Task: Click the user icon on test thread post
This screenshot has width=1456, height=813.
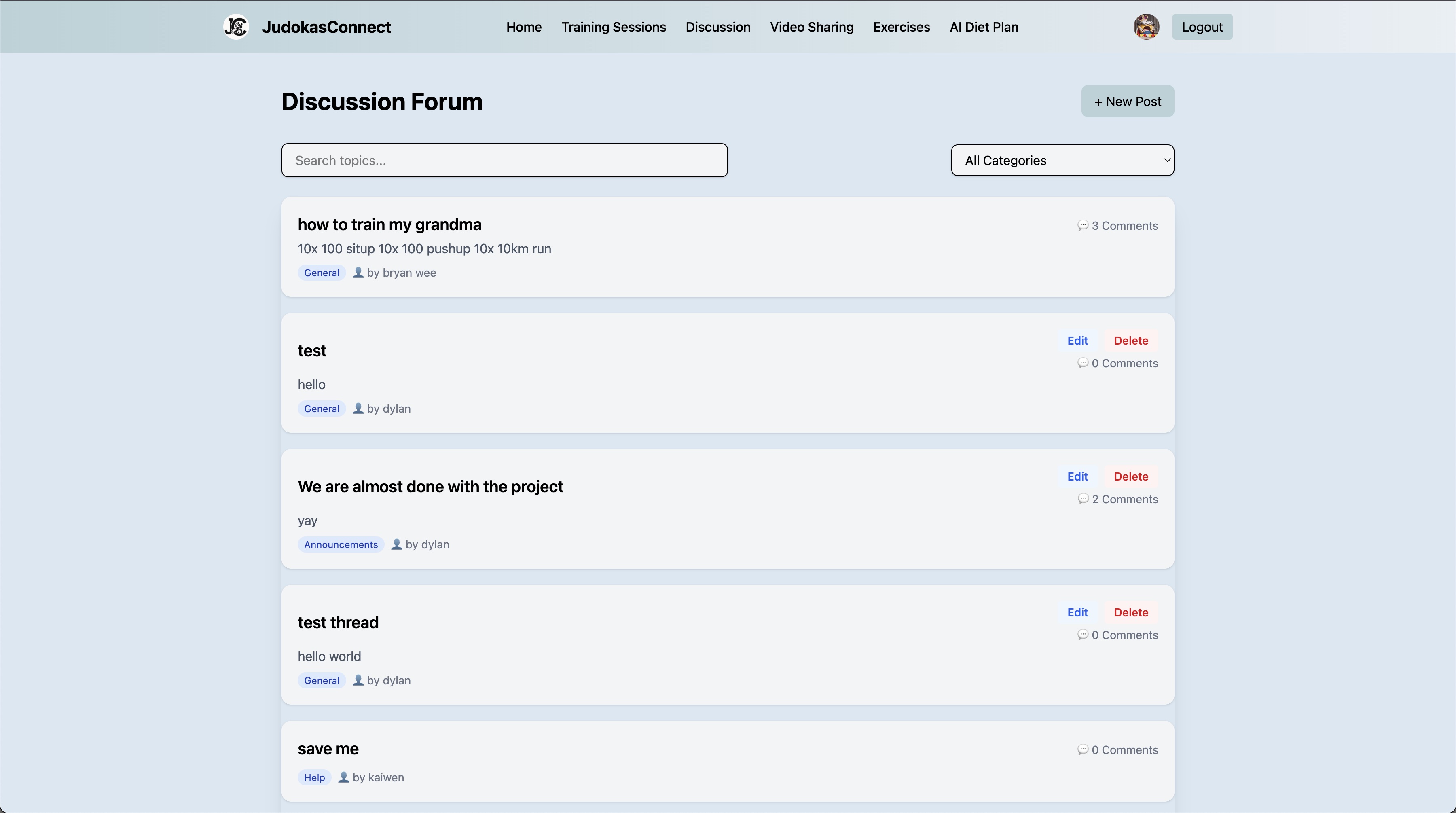Action: [358, 680]
